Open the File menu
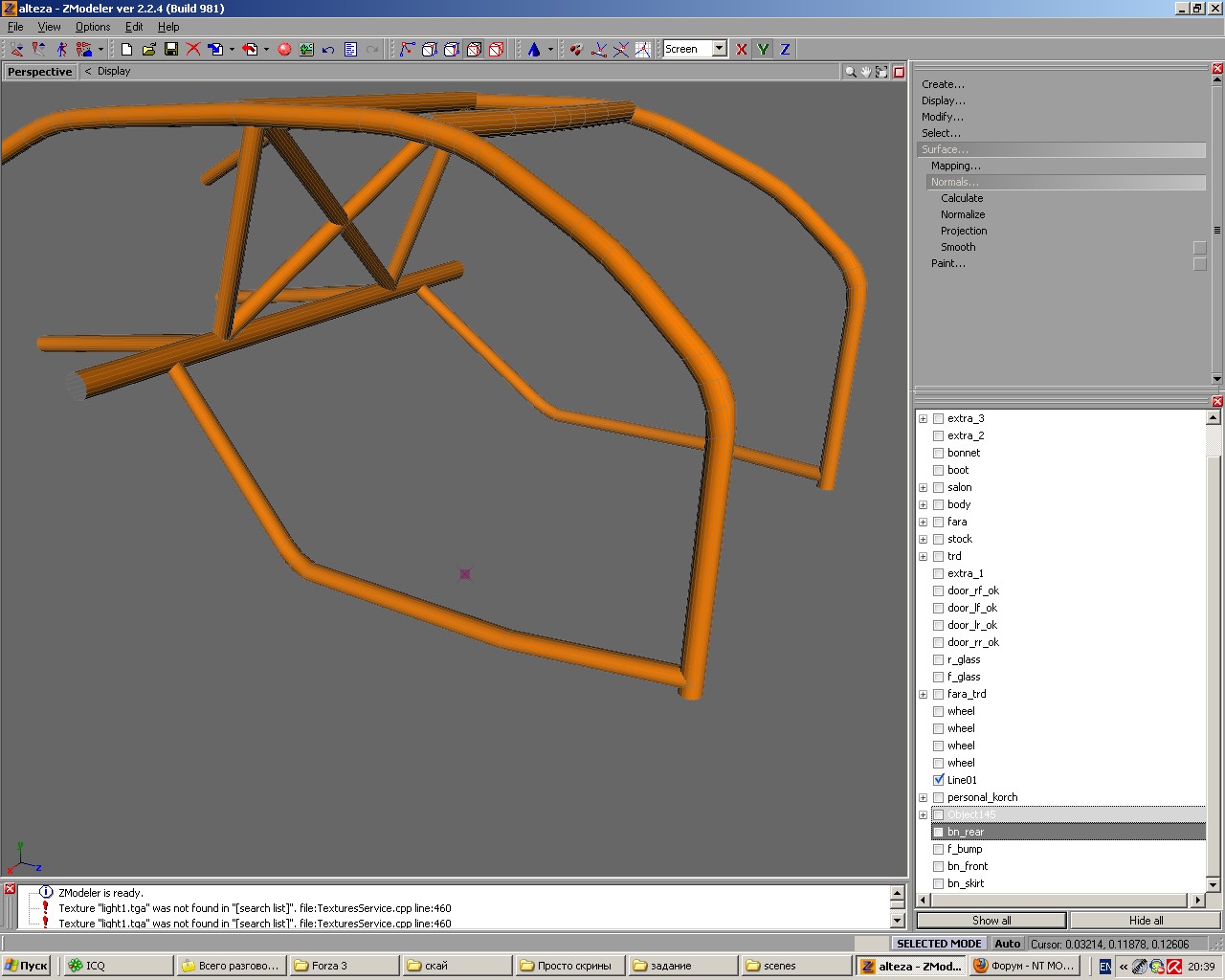 coord(15,27)
